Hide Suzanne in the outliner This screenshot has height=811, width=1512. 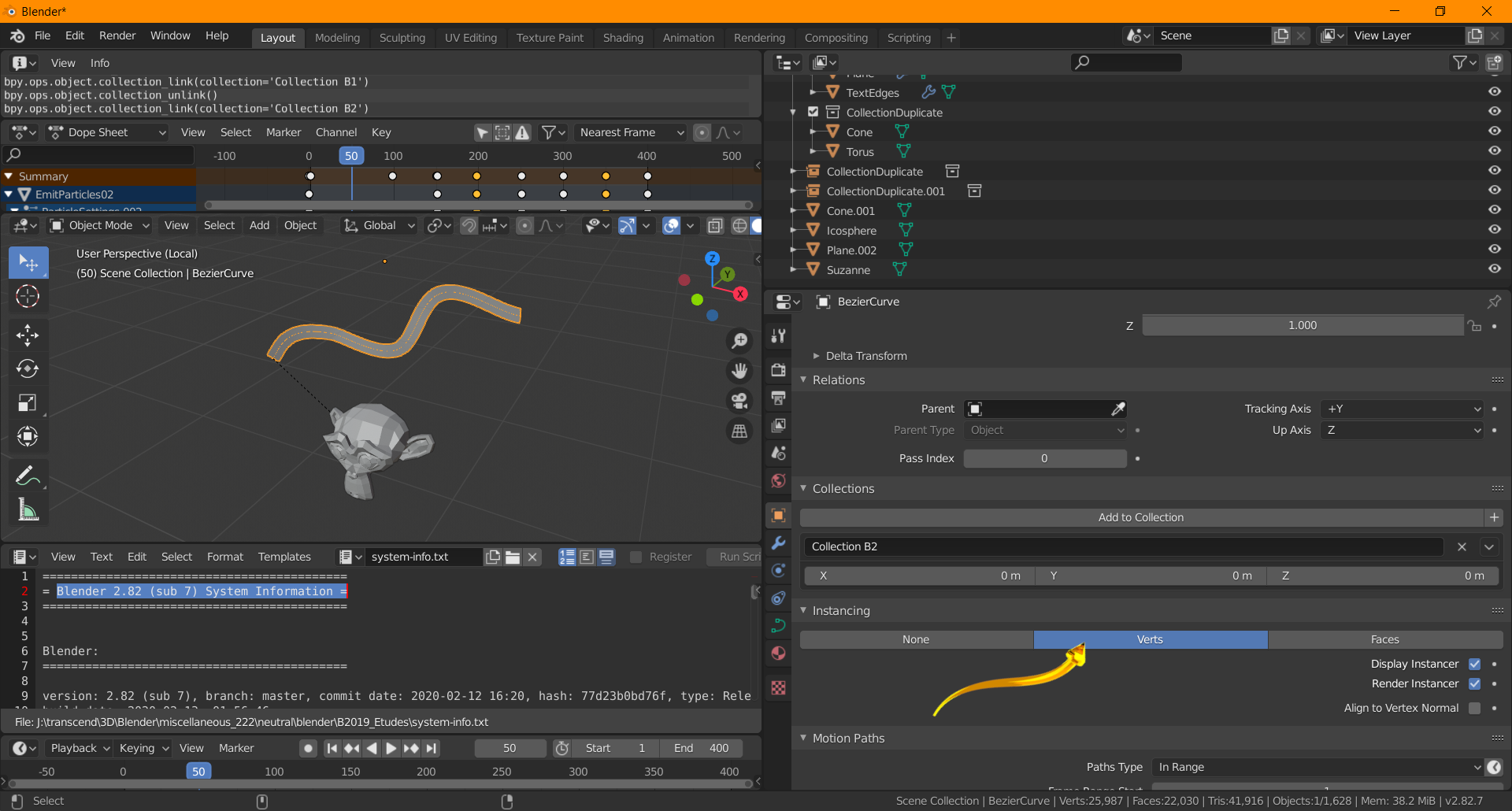(x=1494, y=268)
